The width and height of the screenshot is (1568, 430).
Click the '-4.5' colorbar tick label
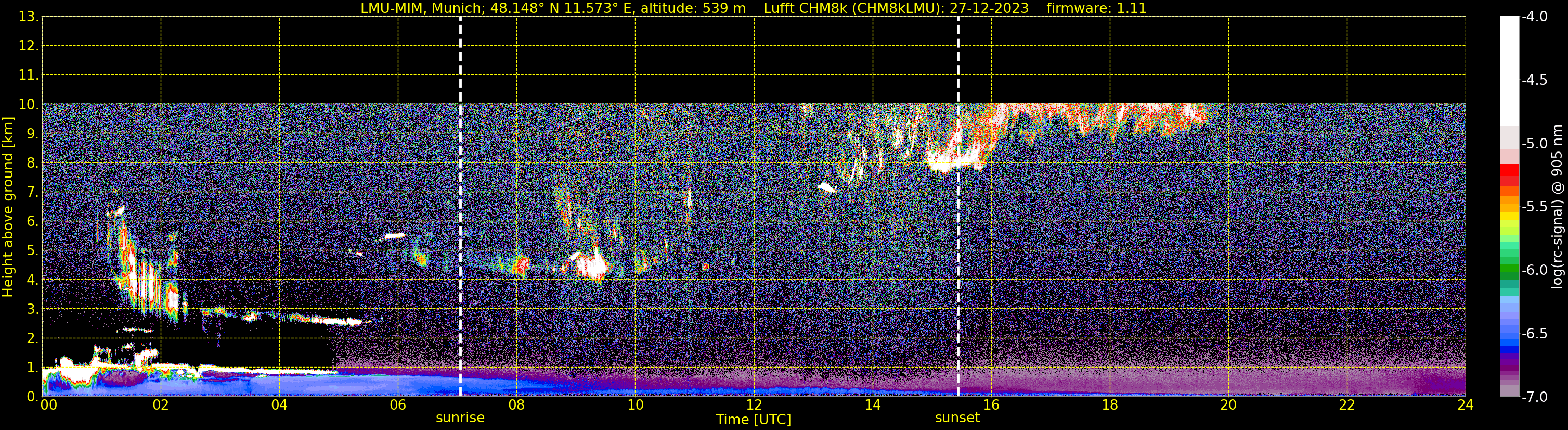[1535, 80]
